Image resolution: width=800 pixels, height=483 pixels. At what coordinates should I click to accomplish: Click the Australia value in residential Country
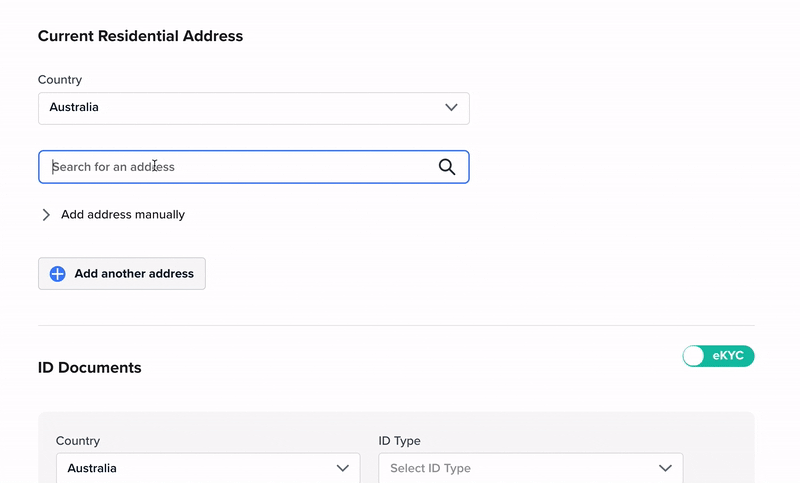point(74,108)
